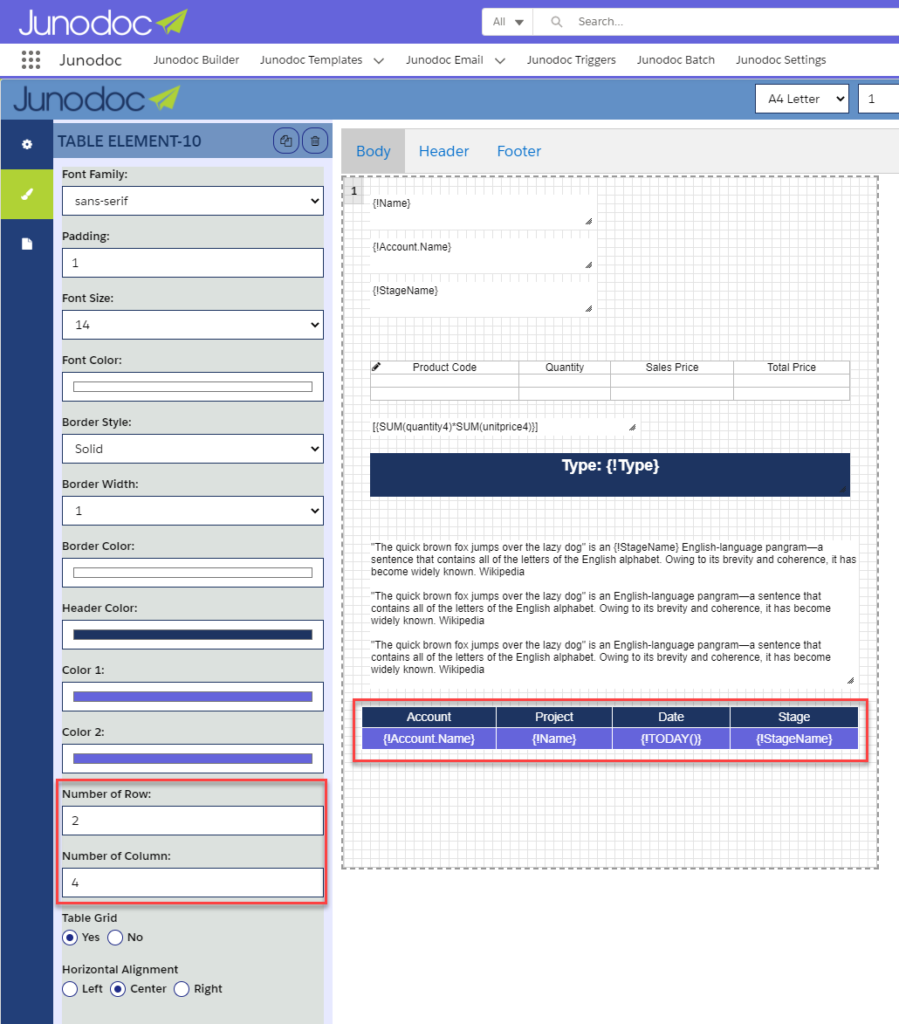
Task: Select Yes for Table Grid
Action: [x=70, y=937]
